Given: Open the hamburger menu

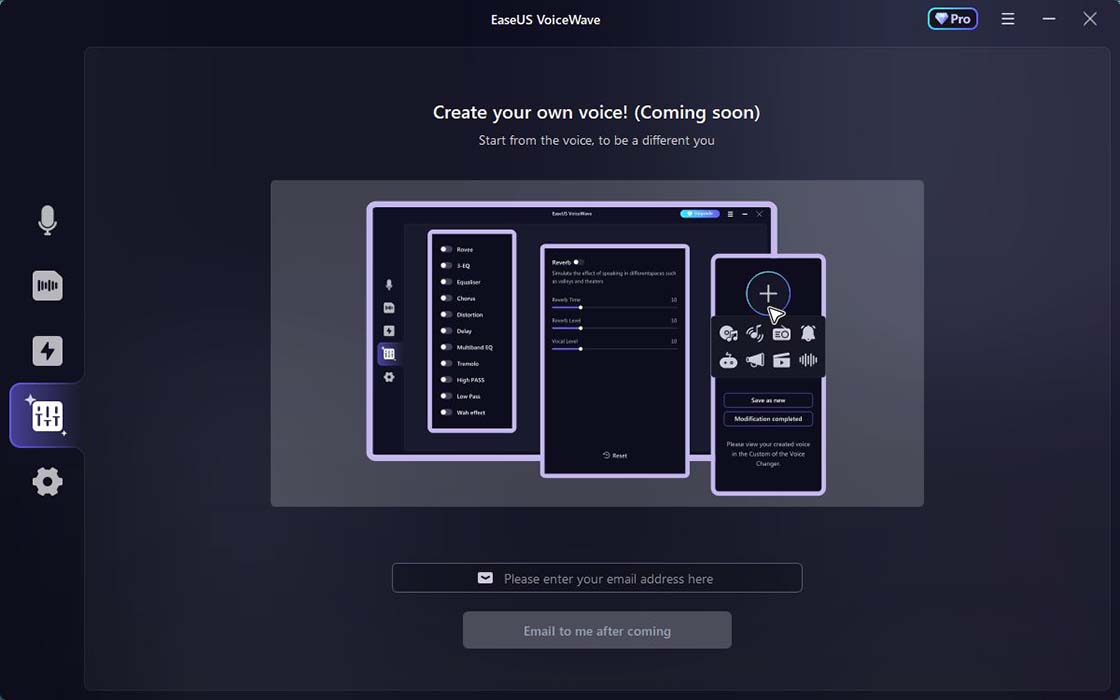Looking at the screenshot, I should [1007, 18].
